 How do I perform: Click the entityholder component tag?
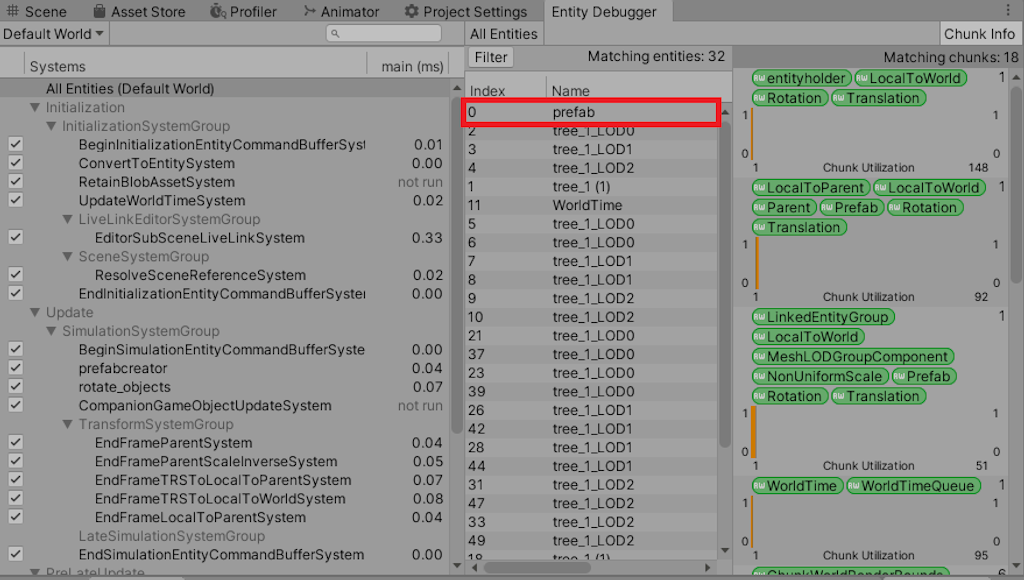(802, 78)
